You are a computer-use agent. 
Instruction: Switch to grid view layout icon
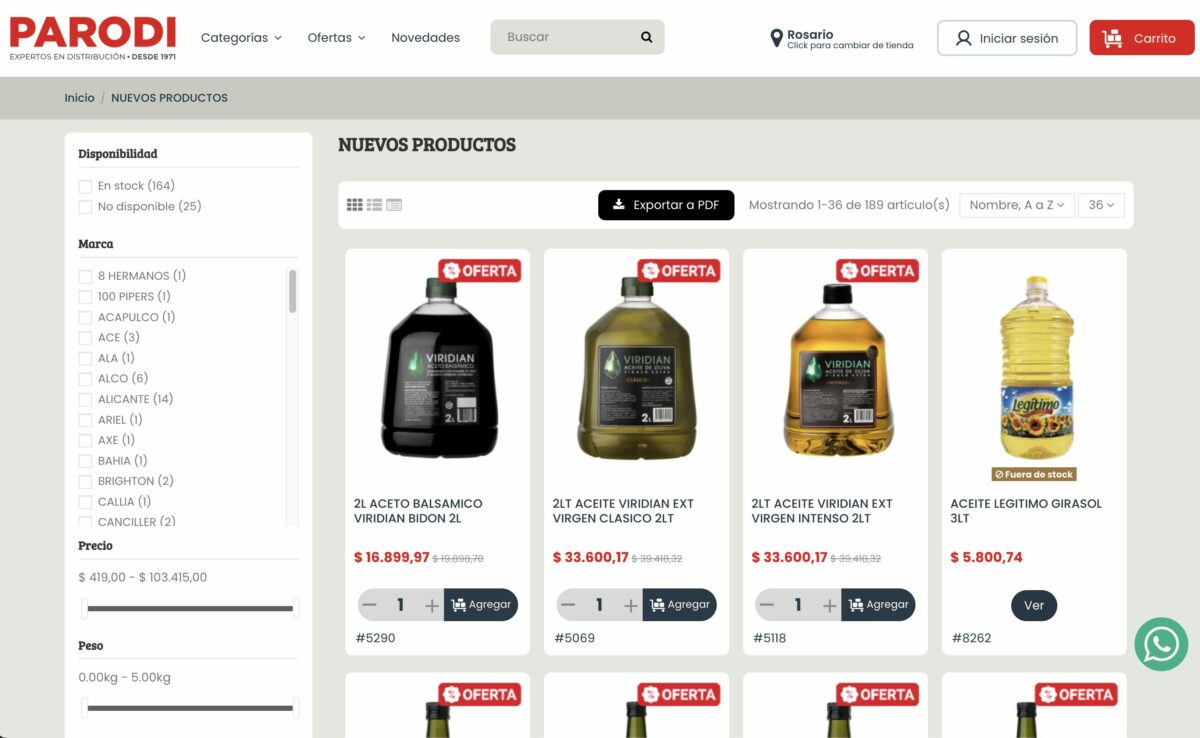point(355,205)
